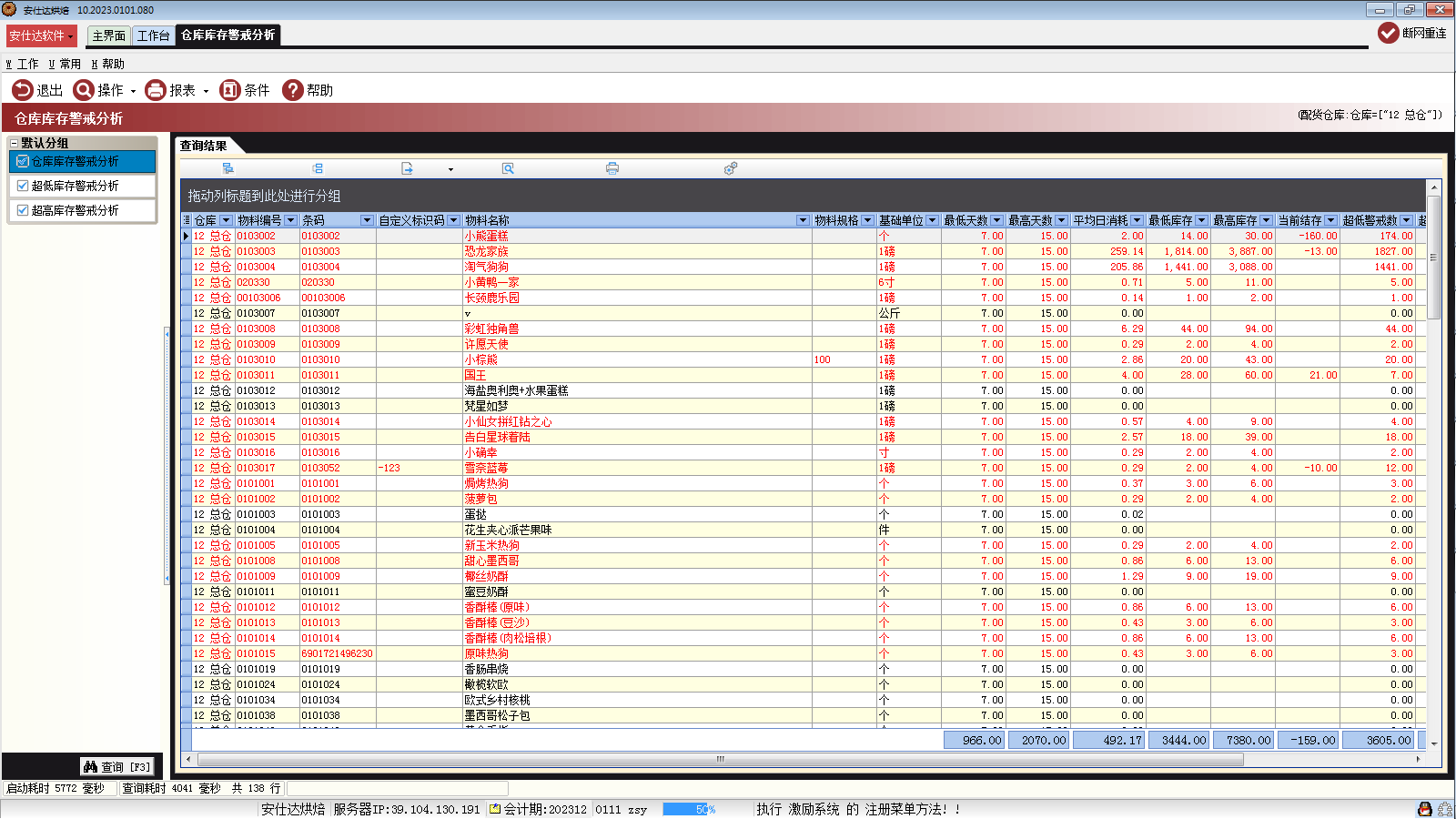Click the 3444.00 total in footer
1456x819 pixels.
coord(1178,740)
